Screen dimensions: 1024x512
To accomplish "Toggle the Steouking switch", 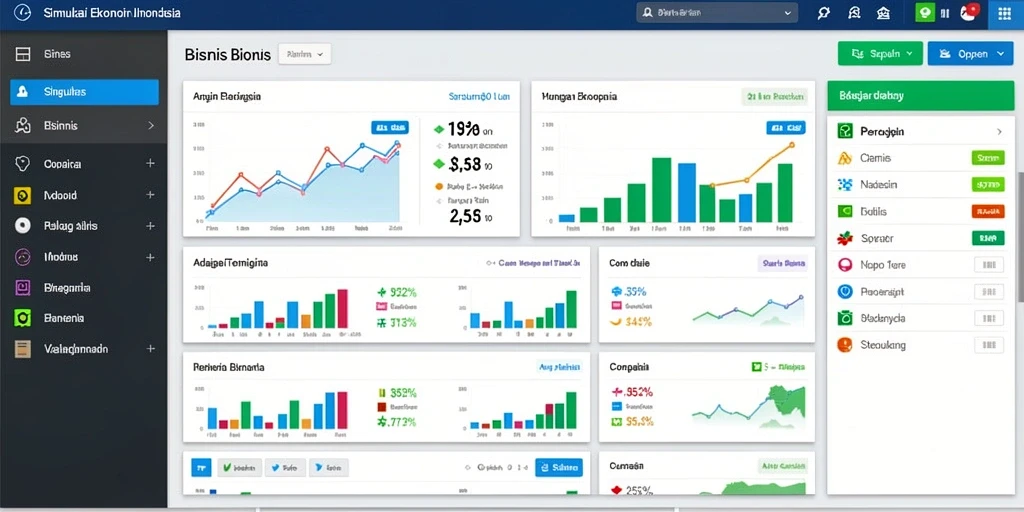I will point(988,345).
